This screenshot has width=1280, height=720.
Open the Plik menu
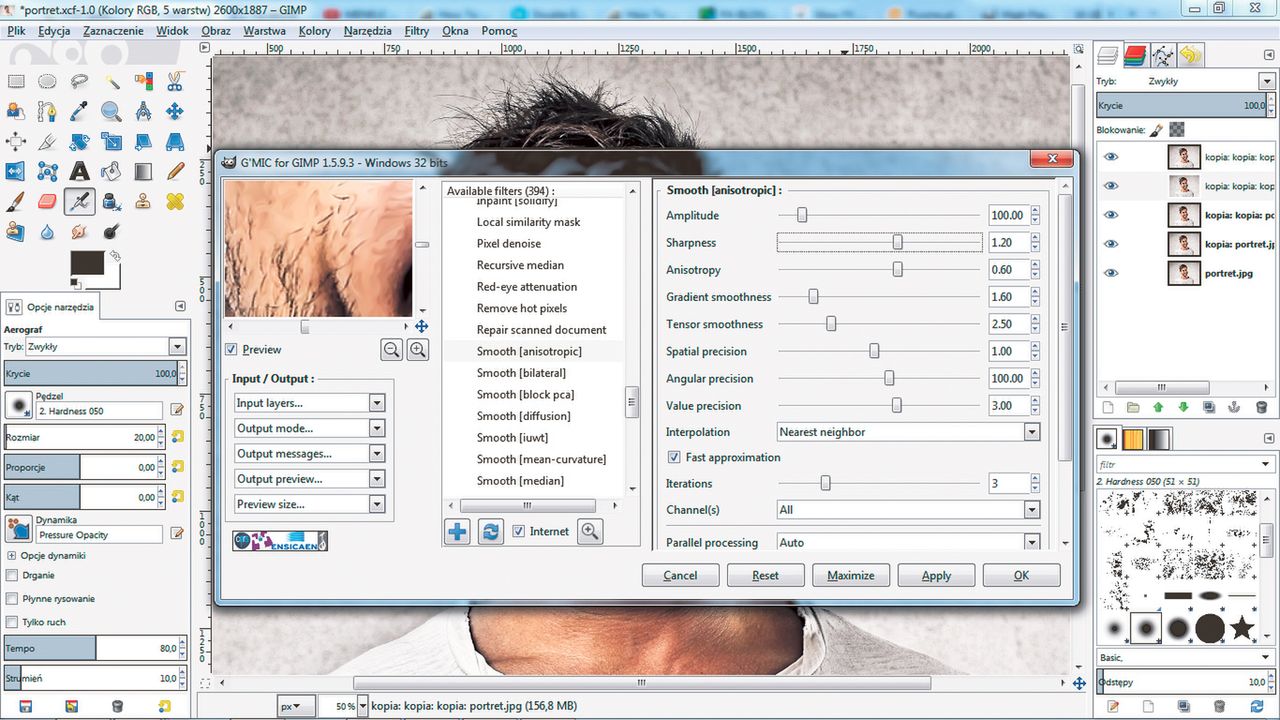click(16, 31)
